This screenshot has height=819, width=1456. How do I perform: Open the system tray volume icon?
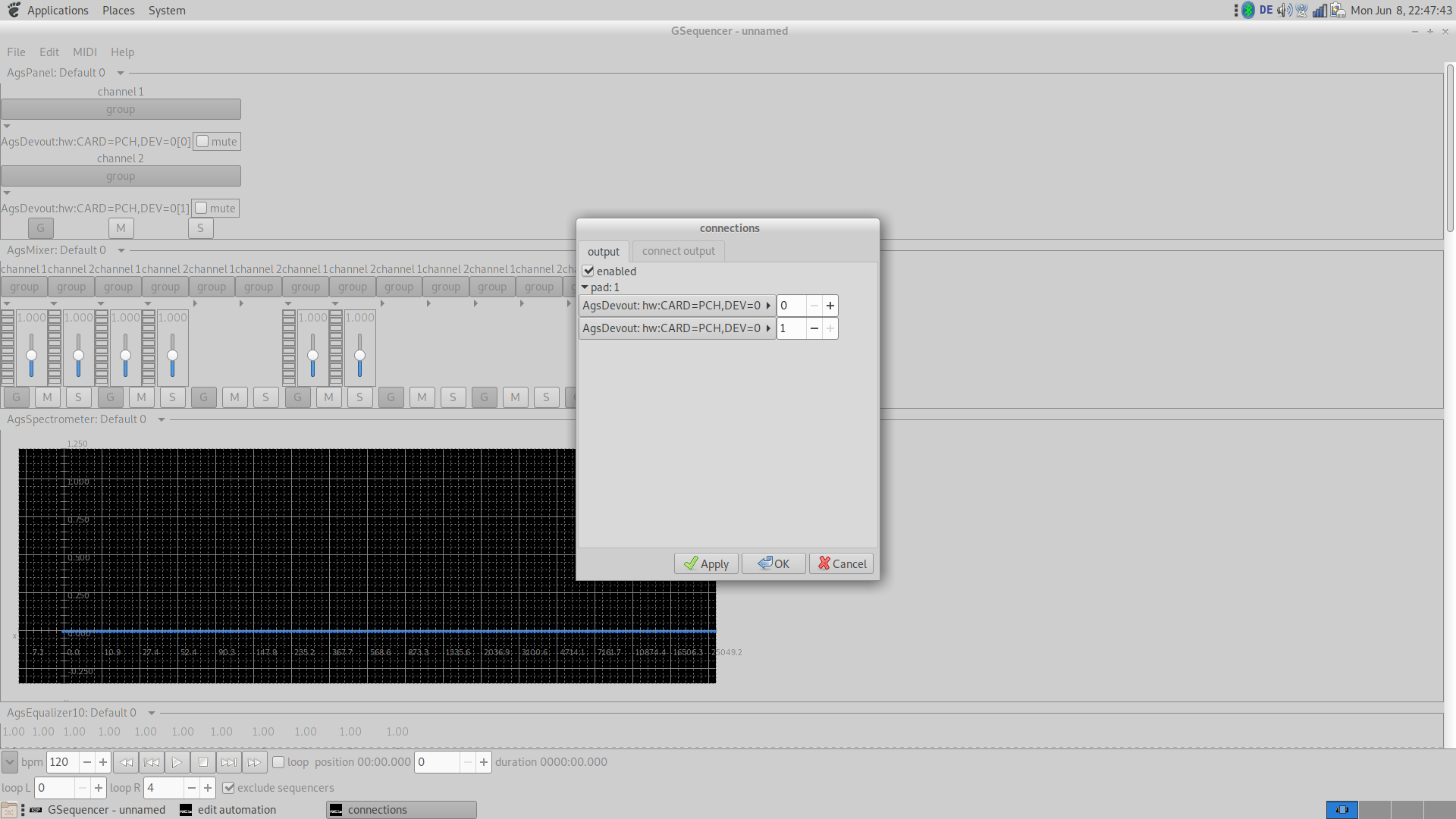[1284, 11]
